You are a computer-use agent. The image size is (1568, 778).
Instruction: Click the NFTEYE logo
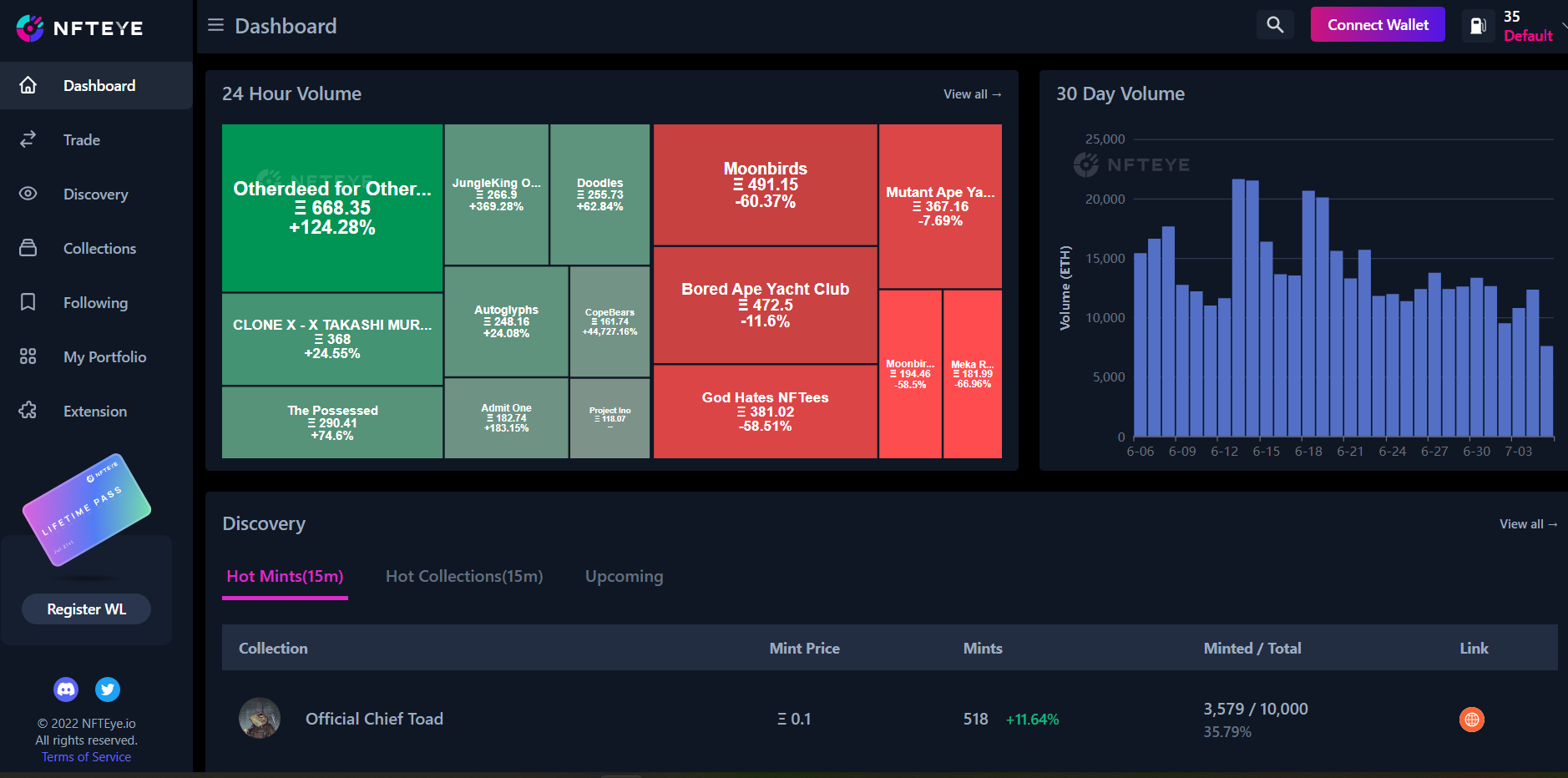tap(80, 28)
